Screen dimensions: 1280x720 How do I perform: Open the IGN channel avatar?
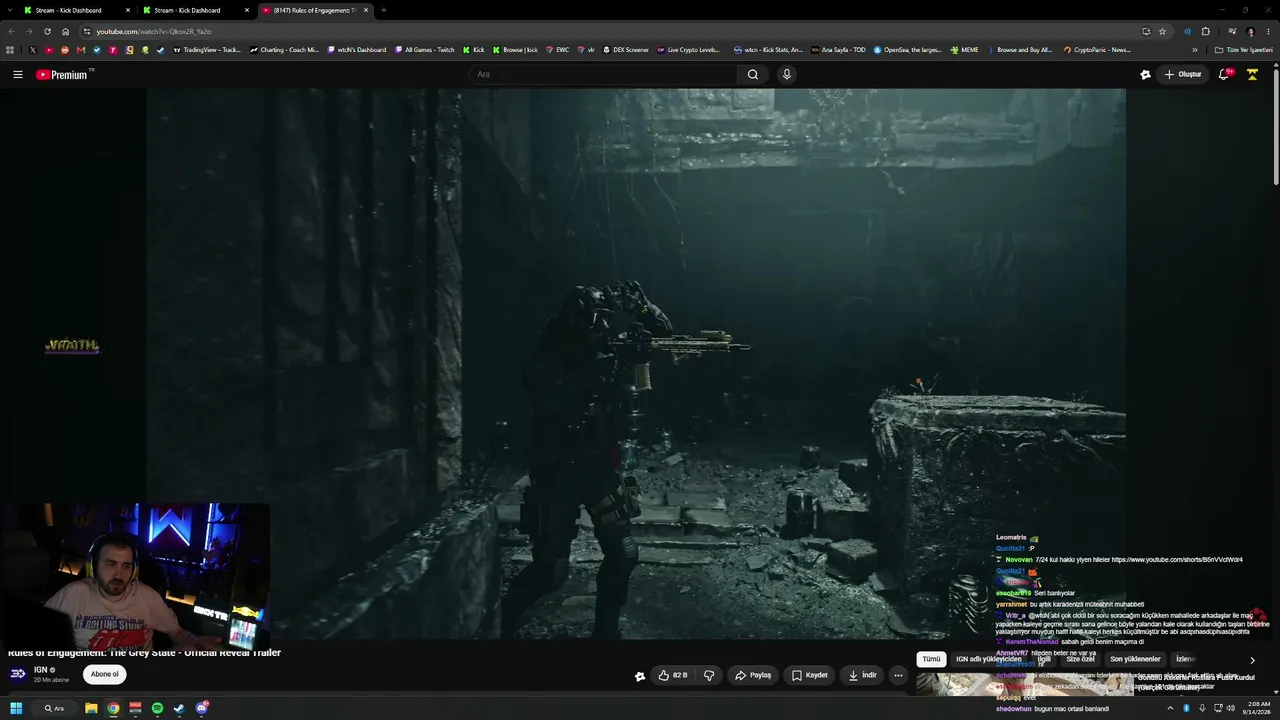coord(17,673)
